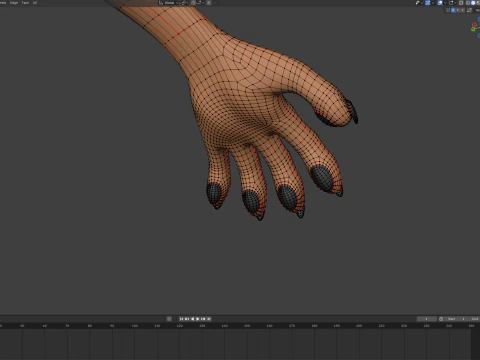The height and width of the screenshot is (360, 480).
Task: Click the play animation button
Action: coord(198,319)
